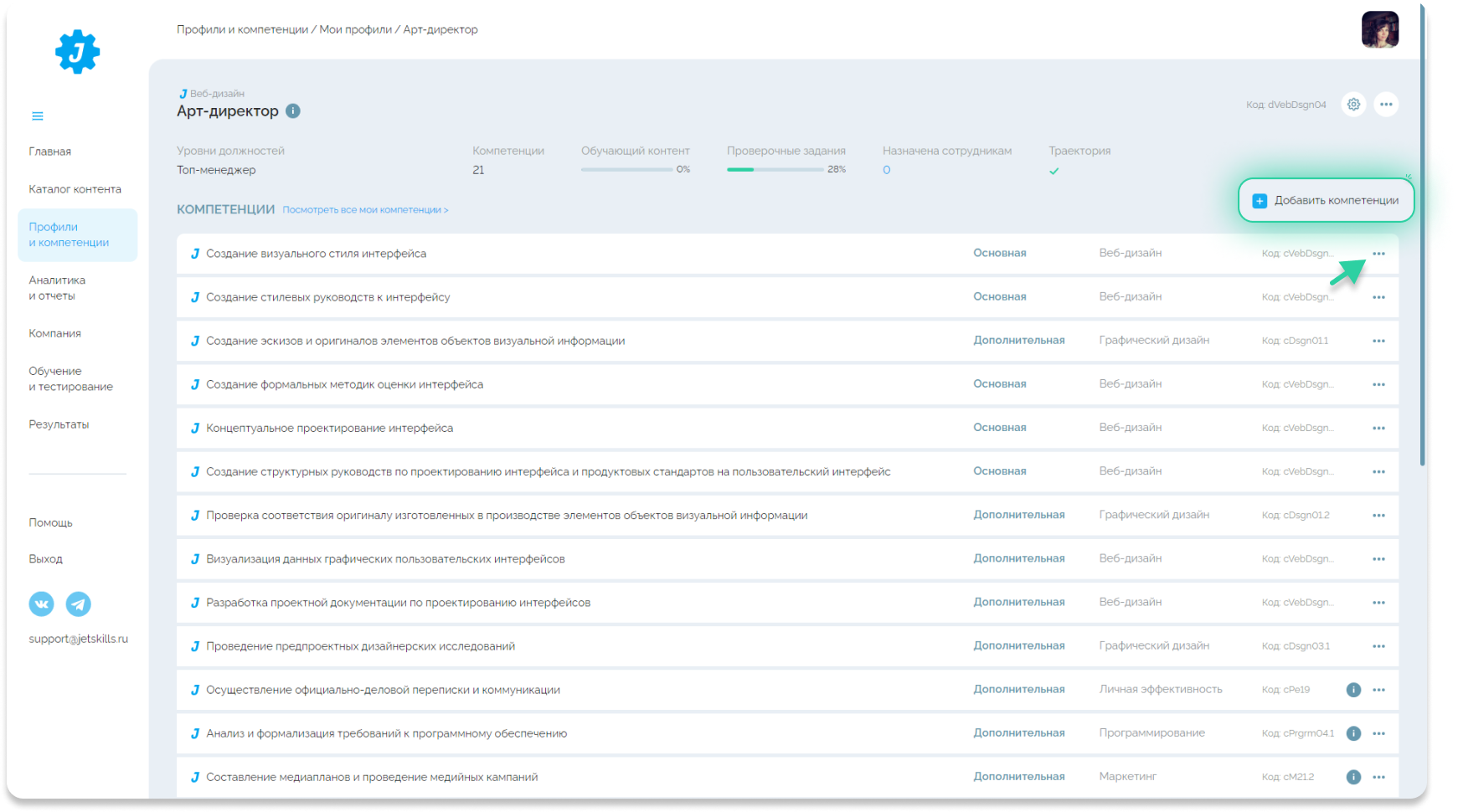Viewport: 1458px width, 812px height.
Task: Open options for Осуществление официально-деловой переписки row
Action: (1378, 690)
